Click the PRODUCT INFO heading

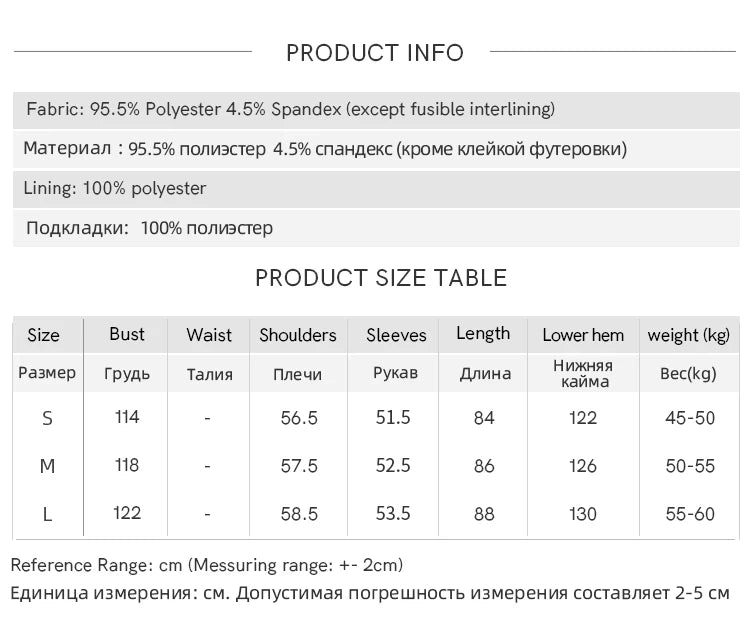(375, 53)
